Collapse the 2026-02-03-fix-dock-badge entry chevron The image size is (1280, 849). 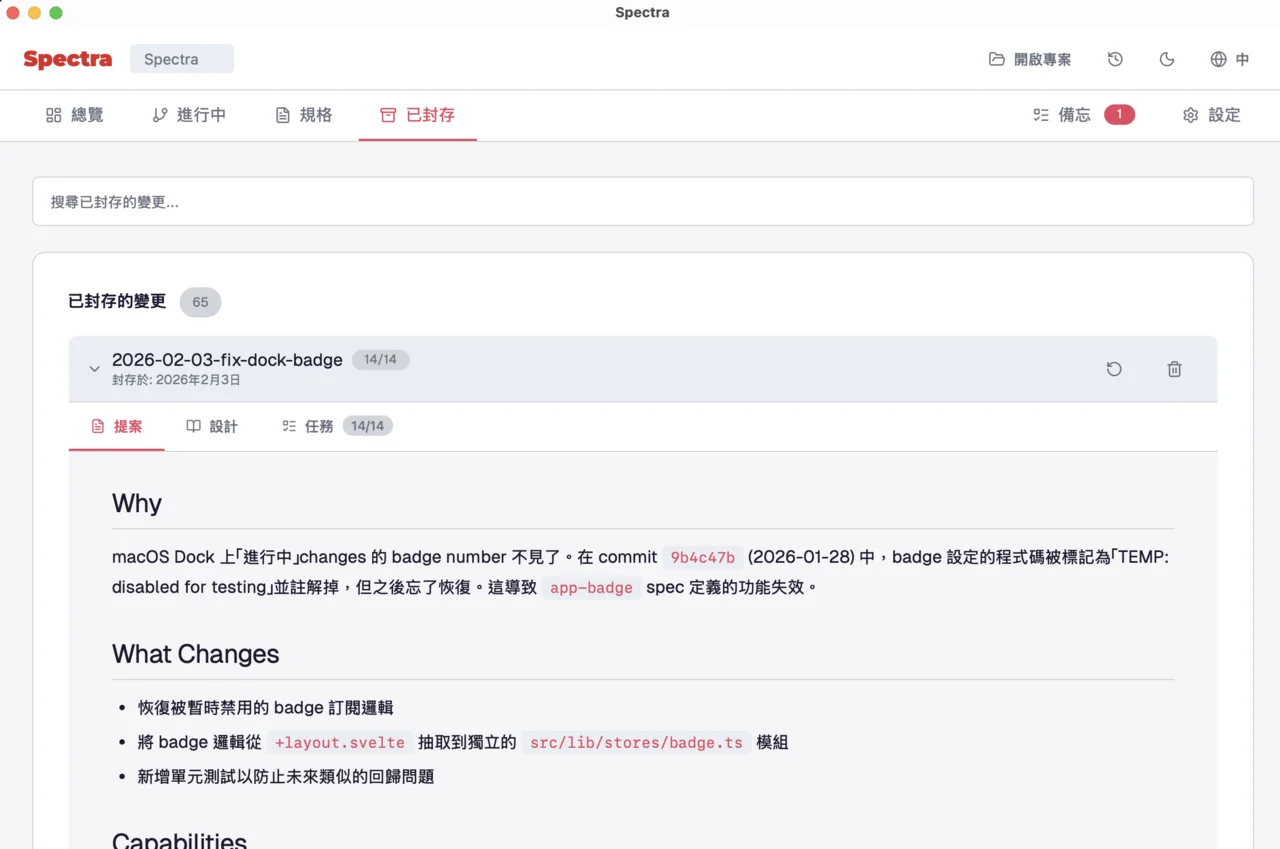click(94, 369)
